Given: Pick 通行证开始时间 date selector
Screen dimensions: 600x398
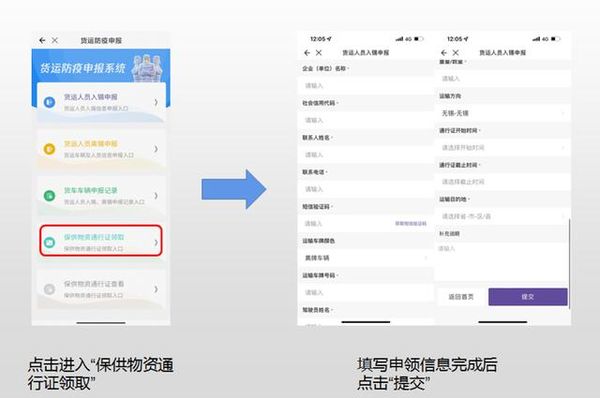Looking at the screenshot, I should (503, 148).
